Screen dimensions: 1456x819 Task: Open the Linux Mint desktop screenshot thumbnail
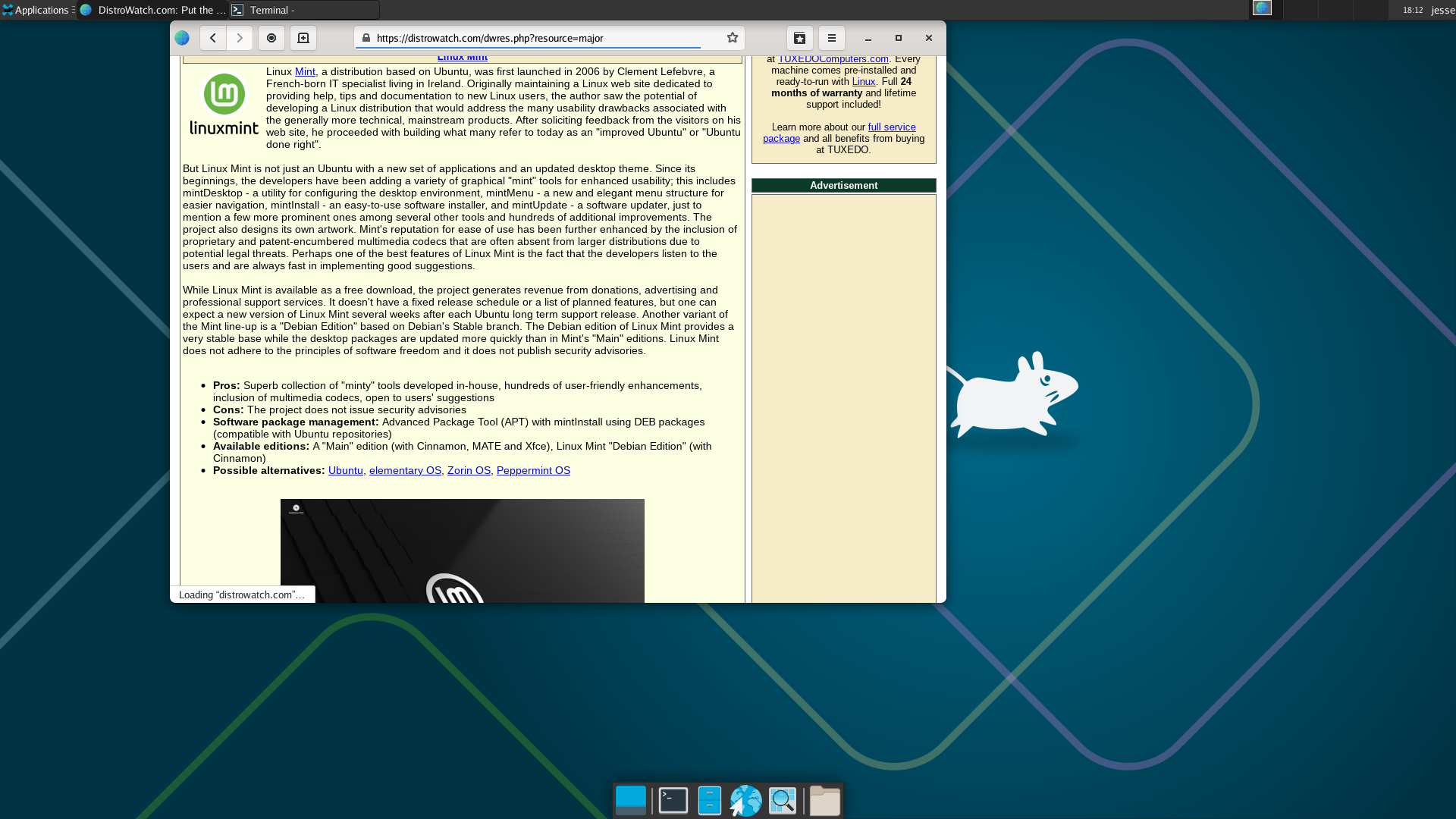[463, 551]
